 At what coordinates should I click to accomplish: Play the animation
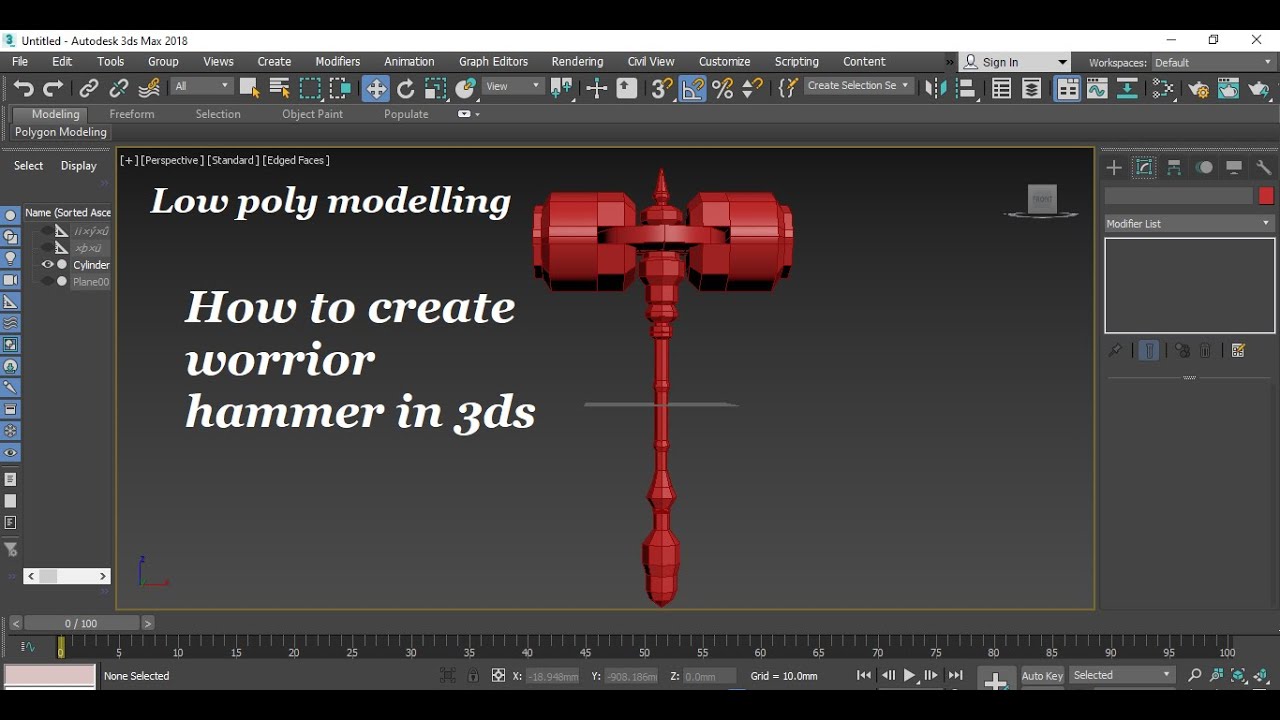point(910,676)
